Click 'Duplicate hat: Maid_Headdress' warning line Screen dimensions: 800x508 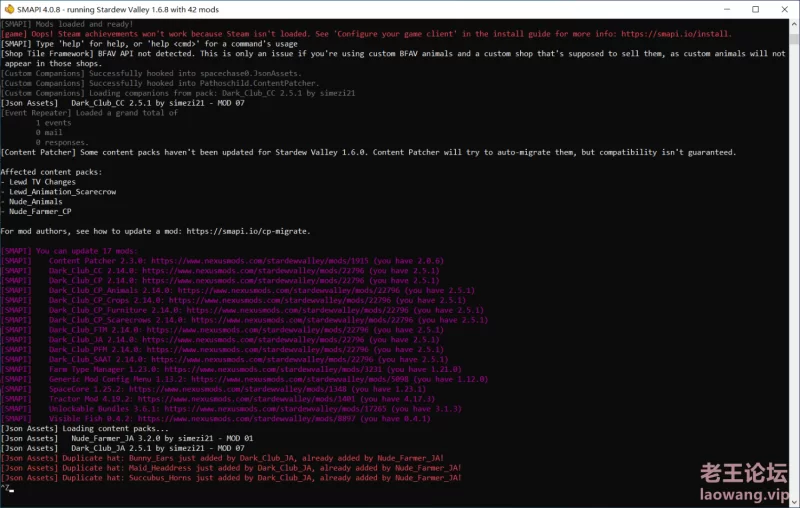point(231,468)
